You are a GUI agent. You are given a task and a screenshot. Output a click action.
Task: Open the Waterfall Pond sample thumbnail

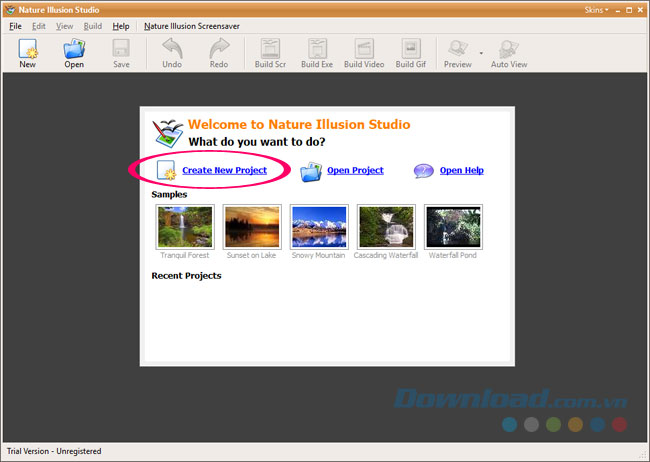click(x=454, y=226)
